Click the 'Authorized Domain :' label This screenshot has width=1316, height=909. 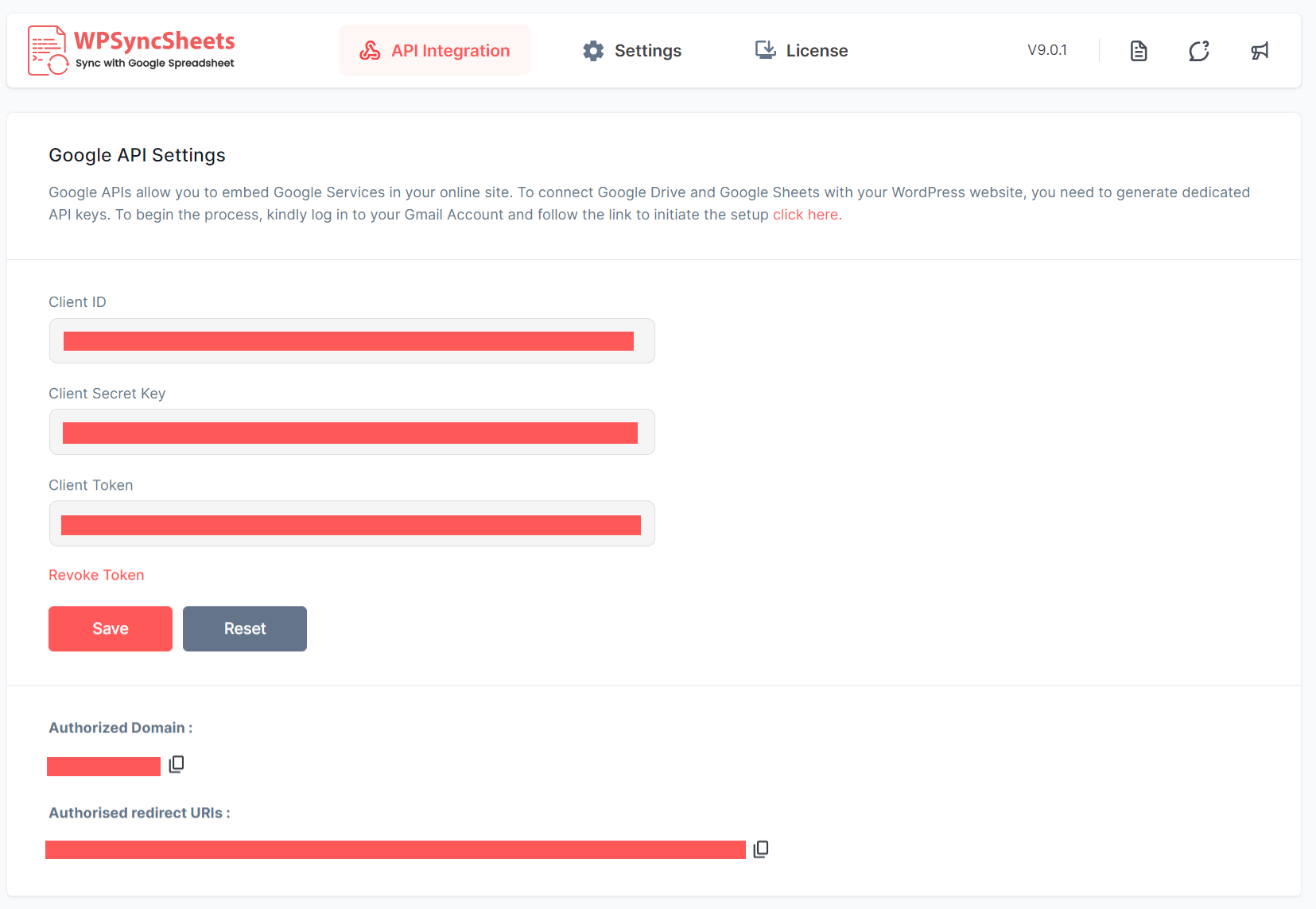pos(121,728)
